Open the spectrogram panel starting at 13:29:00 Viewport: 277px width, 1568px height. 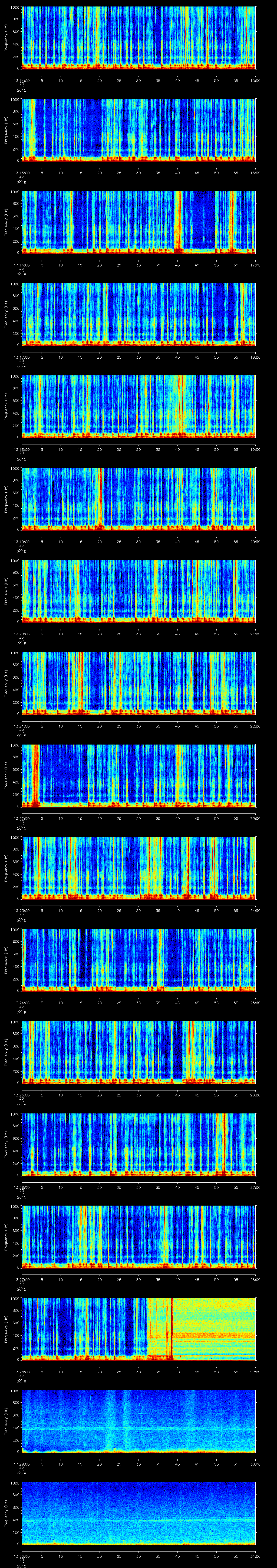click(139, 1421)
